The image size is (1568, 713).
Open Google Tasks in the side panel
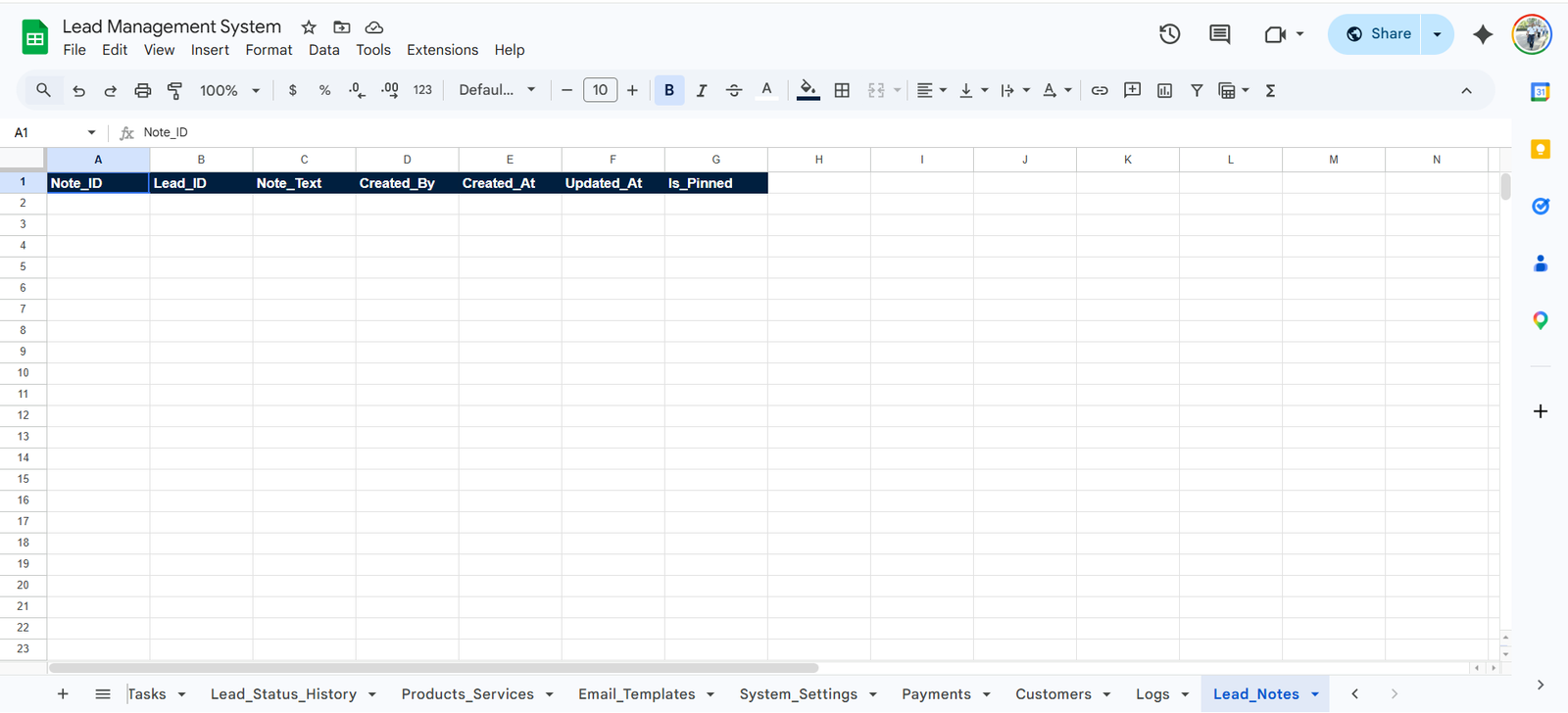point(1541,206)
